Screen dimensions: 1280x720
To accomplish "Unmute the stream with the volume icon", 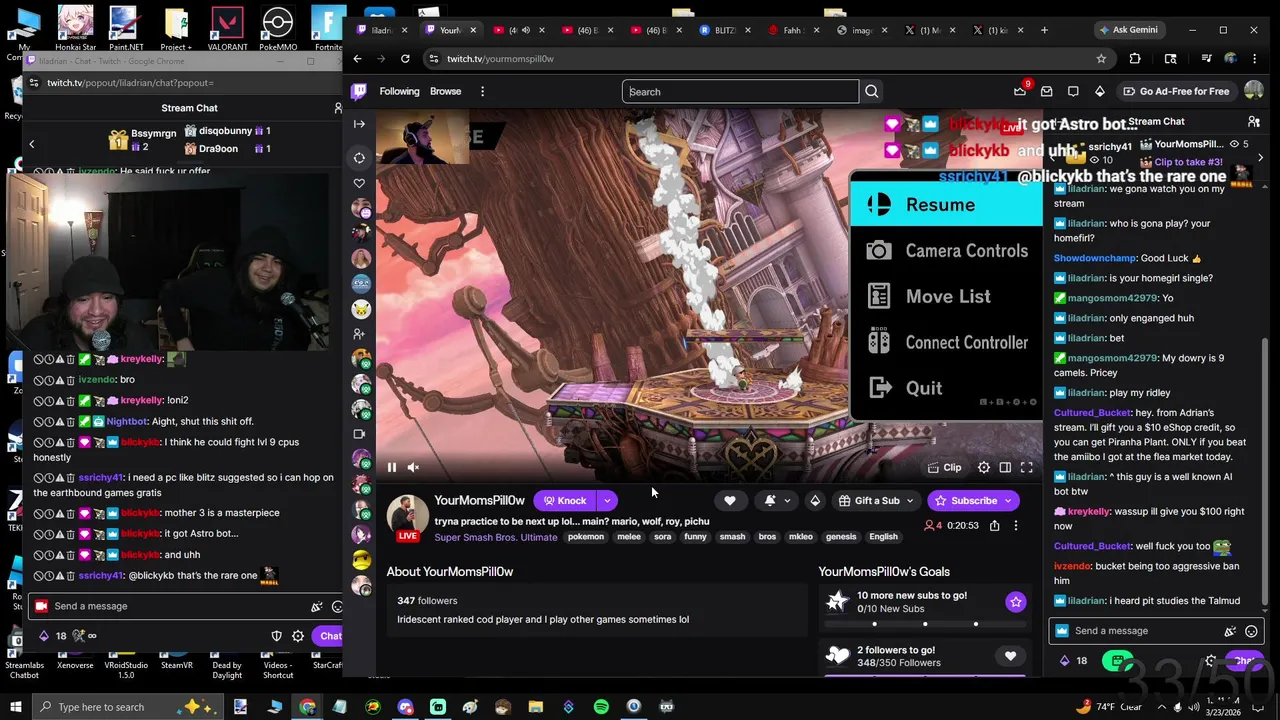I will click(x=413, y=467).
